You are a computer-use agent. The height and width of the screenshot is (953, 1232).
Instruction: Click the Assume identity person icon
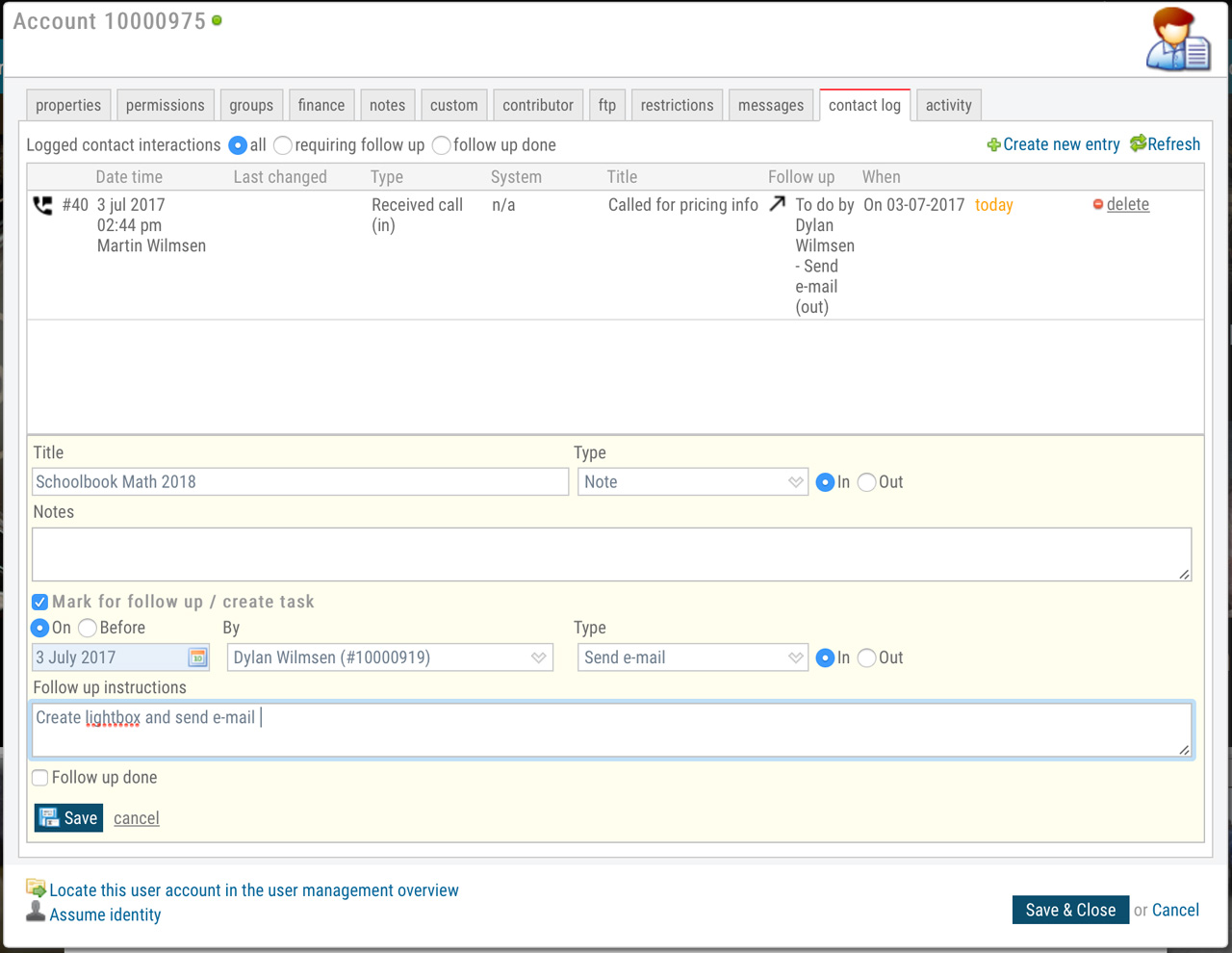36,912
